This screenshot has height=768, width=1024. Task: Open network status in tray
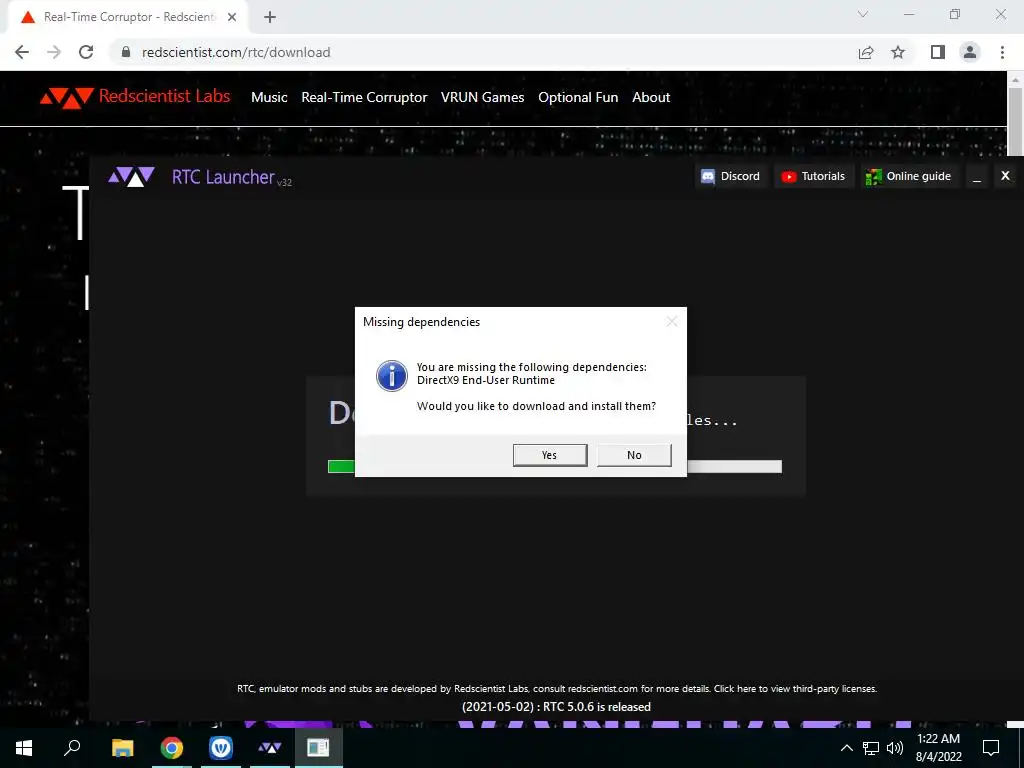click(x=871, y=748)
